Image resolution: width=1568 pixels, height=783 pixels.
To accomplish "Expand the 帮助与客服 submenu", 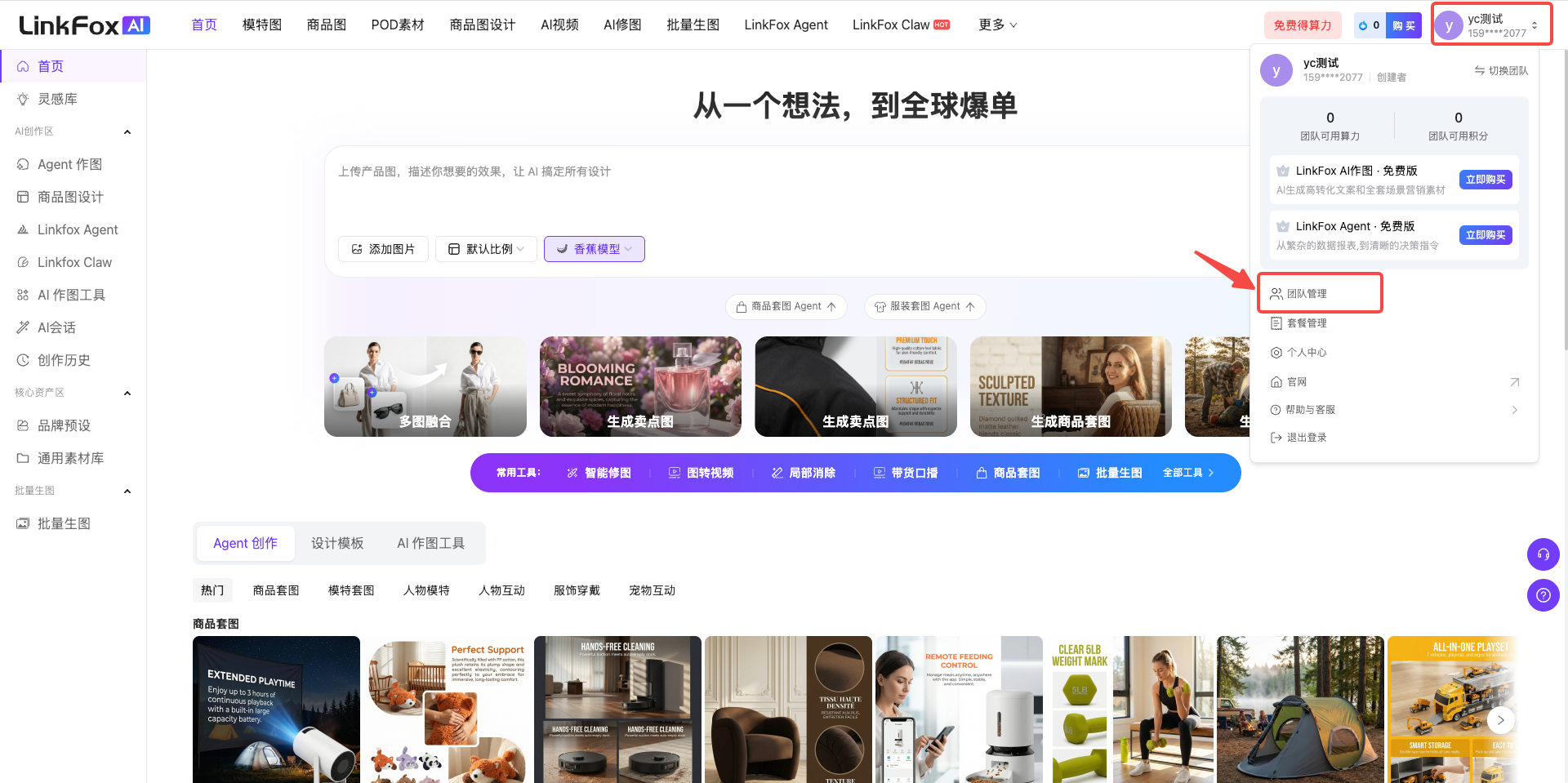I will [1395, 410].
